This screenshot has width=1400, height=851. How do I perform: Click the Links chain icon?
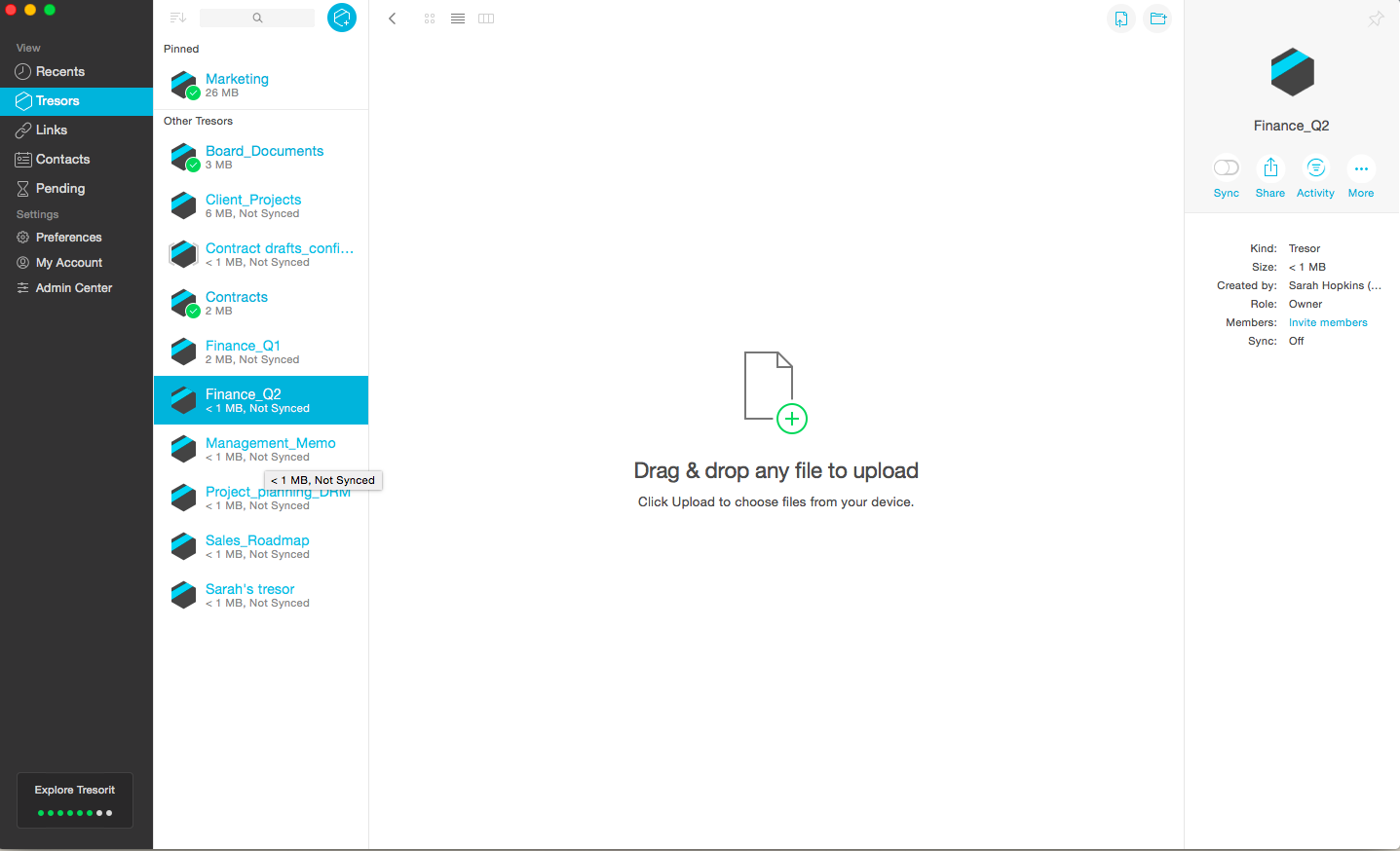(23, 130)
